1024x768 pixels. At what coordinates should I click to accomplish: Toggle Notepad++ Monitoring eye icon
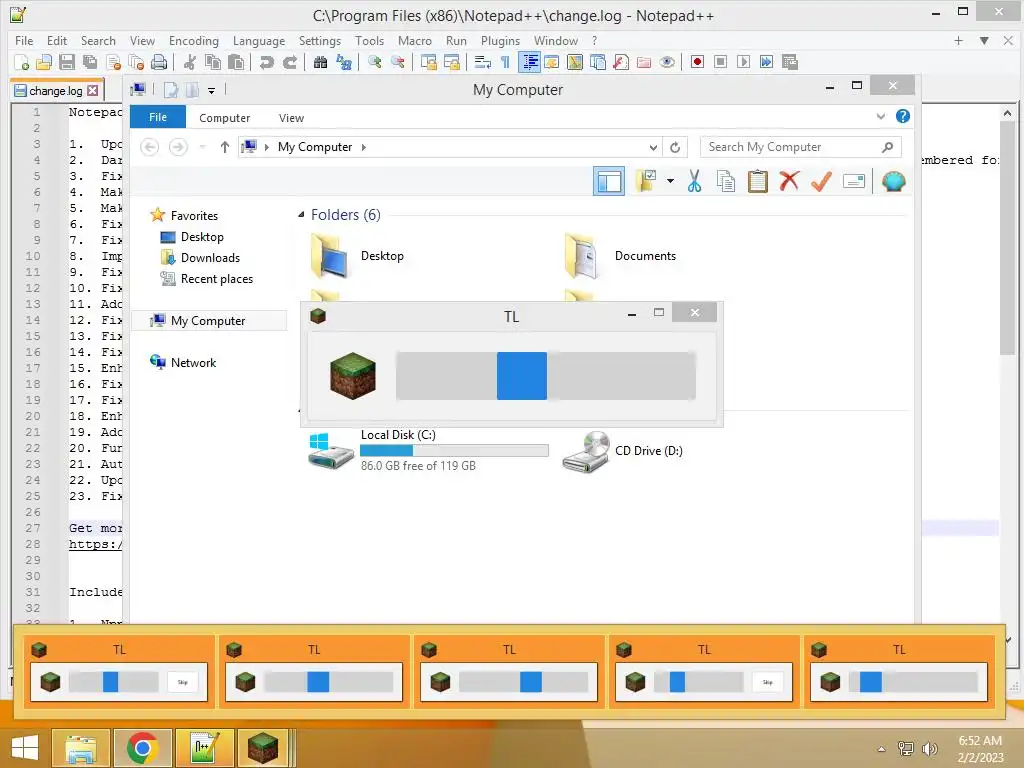667,62
